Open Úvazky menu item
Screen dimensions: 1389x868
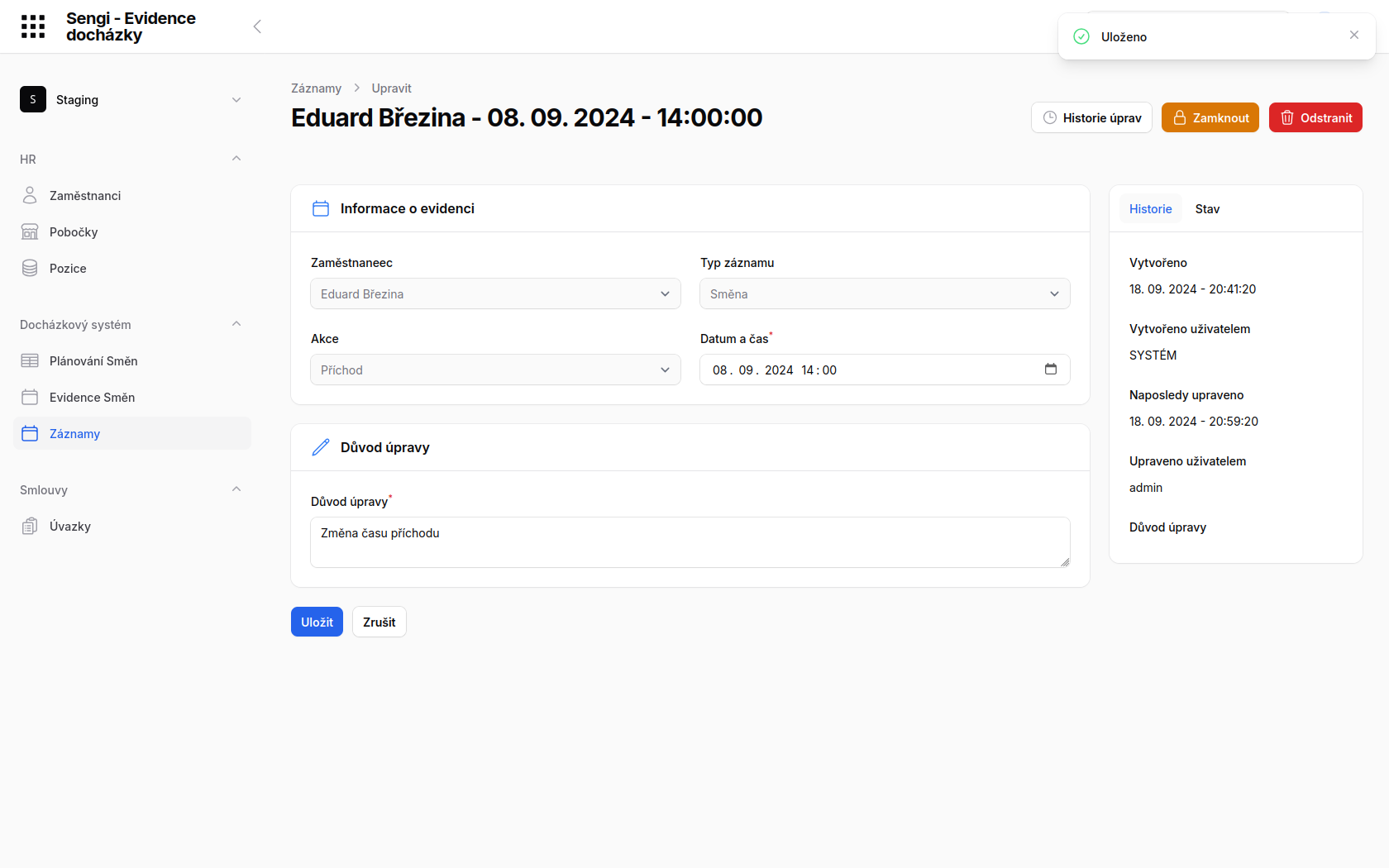click(x=132, y=526)
